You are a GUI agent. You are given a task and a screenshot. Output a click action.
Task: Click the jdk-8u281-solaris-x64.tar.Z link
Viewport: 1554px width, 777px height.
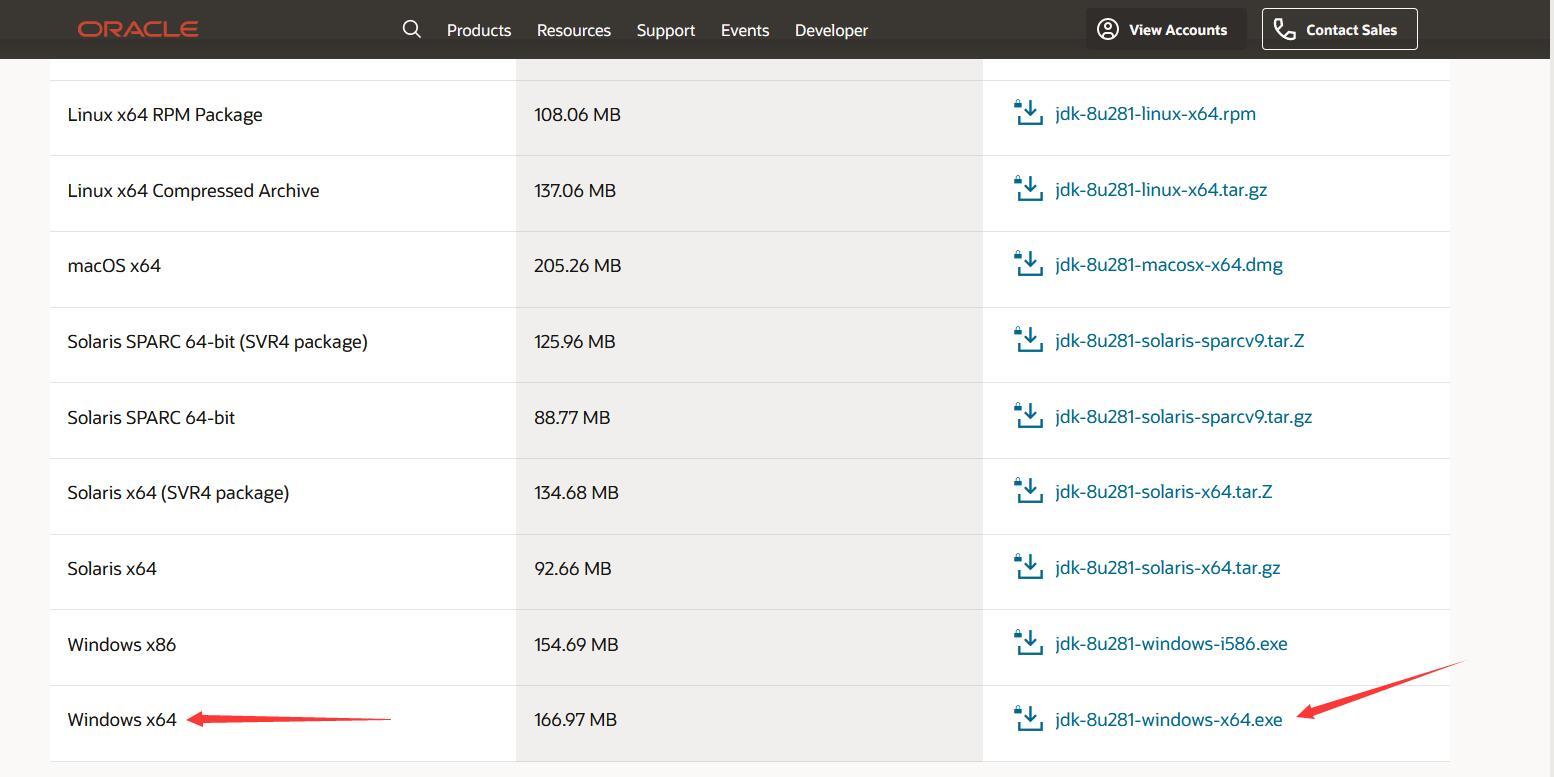pos(1163,492)
